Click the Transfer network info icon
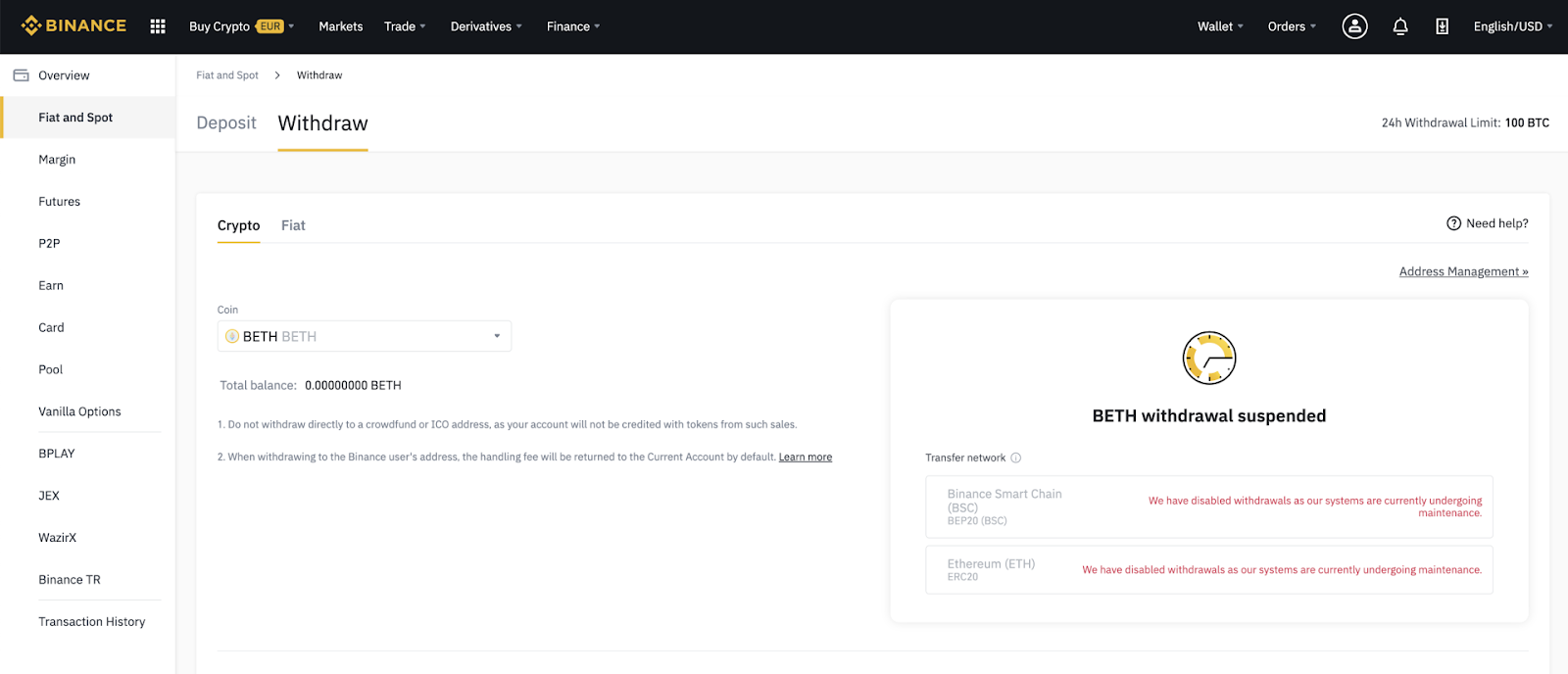This screenshot has height=674, width=1568. [x=1015, y=457]
